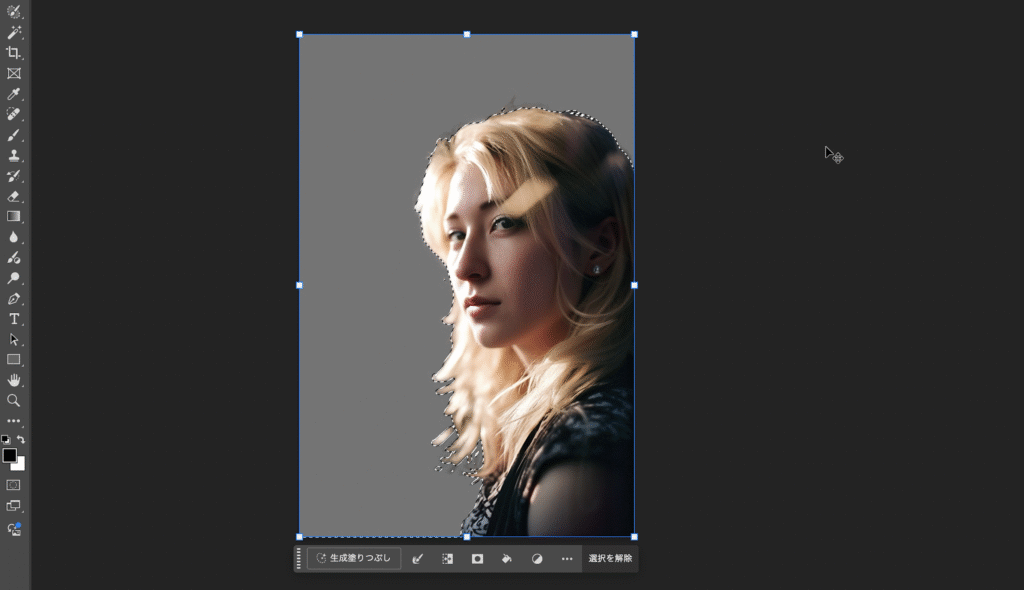Invert the selection from the taskbar
Screen dimensions: 1024x590
(x=447, y=559)
